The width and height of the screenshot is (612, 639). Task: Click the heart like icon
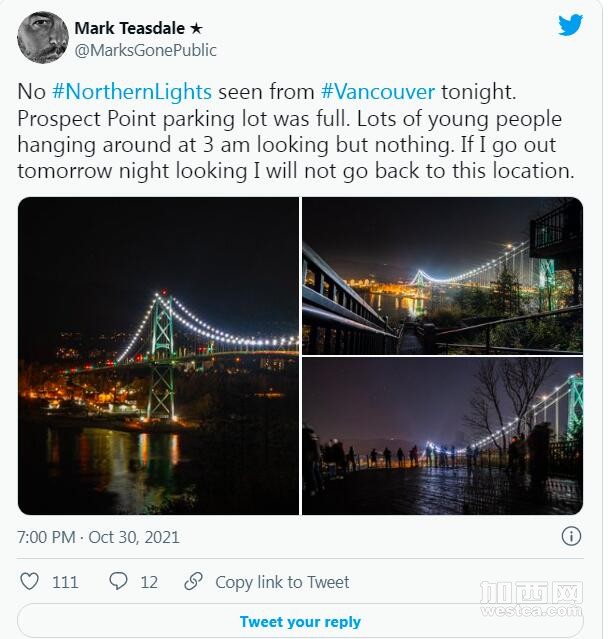[x=29, y=581]
